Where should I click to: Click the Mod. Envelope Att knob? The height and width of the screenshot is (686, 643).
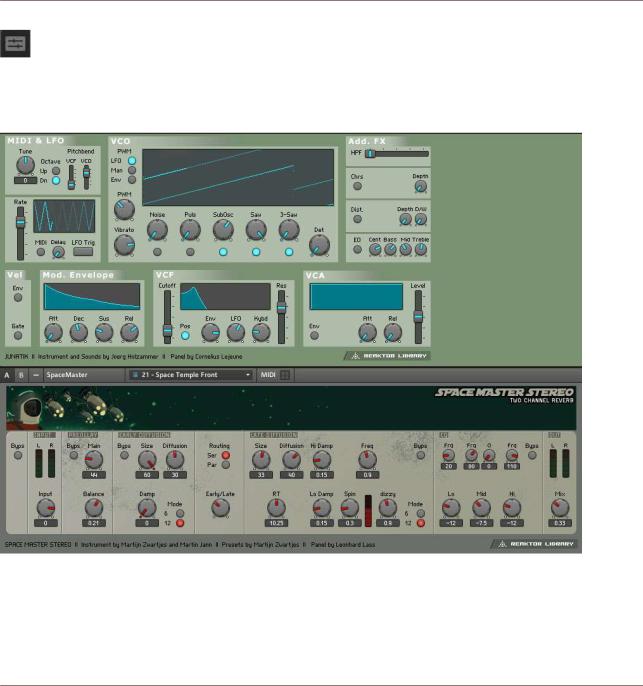53,332
